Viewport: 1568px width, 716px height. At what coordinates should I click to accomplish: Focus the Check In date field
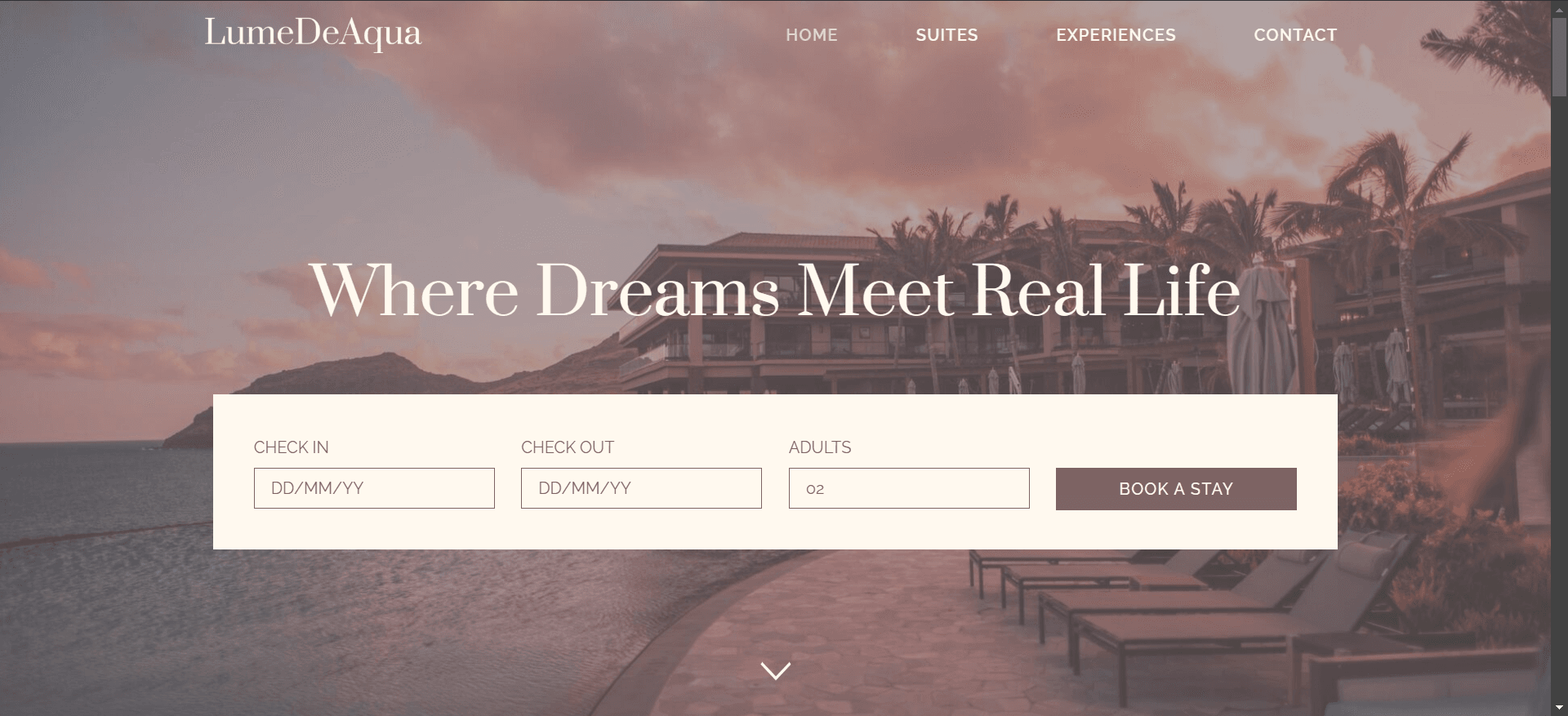(374, 488)
